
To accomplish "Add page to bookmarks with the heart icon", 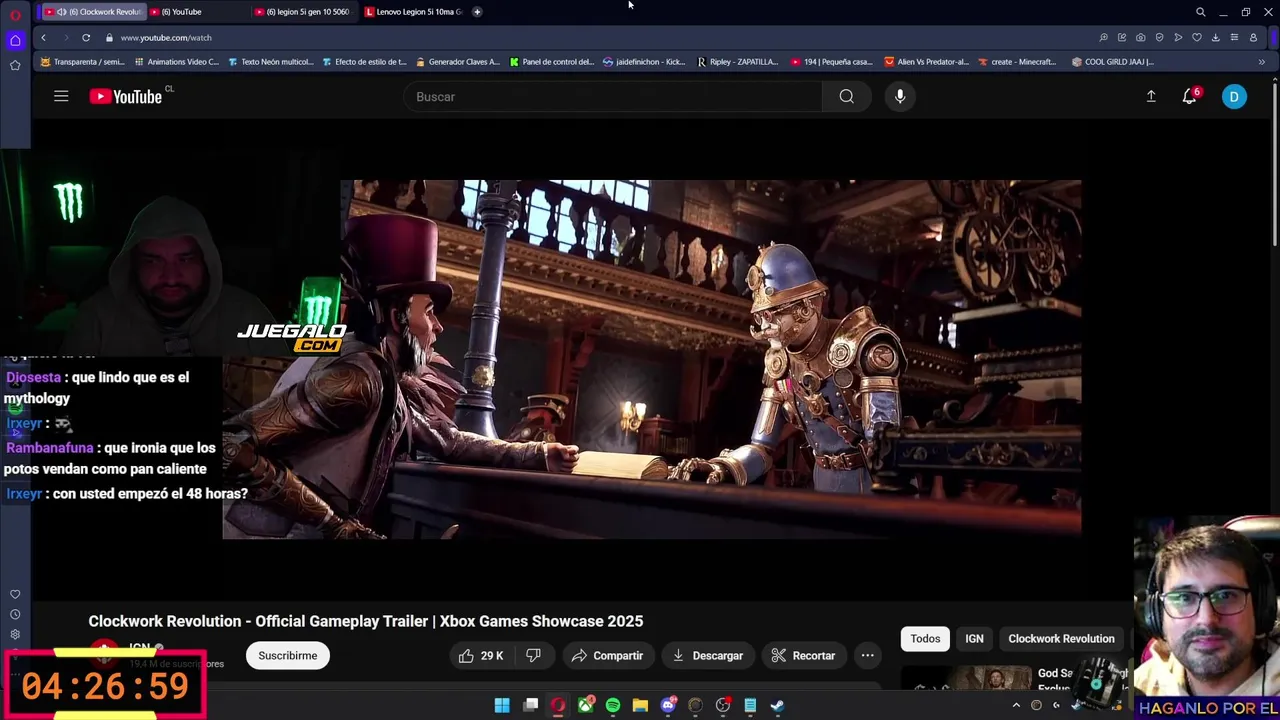I will [x=1197, y=37].
